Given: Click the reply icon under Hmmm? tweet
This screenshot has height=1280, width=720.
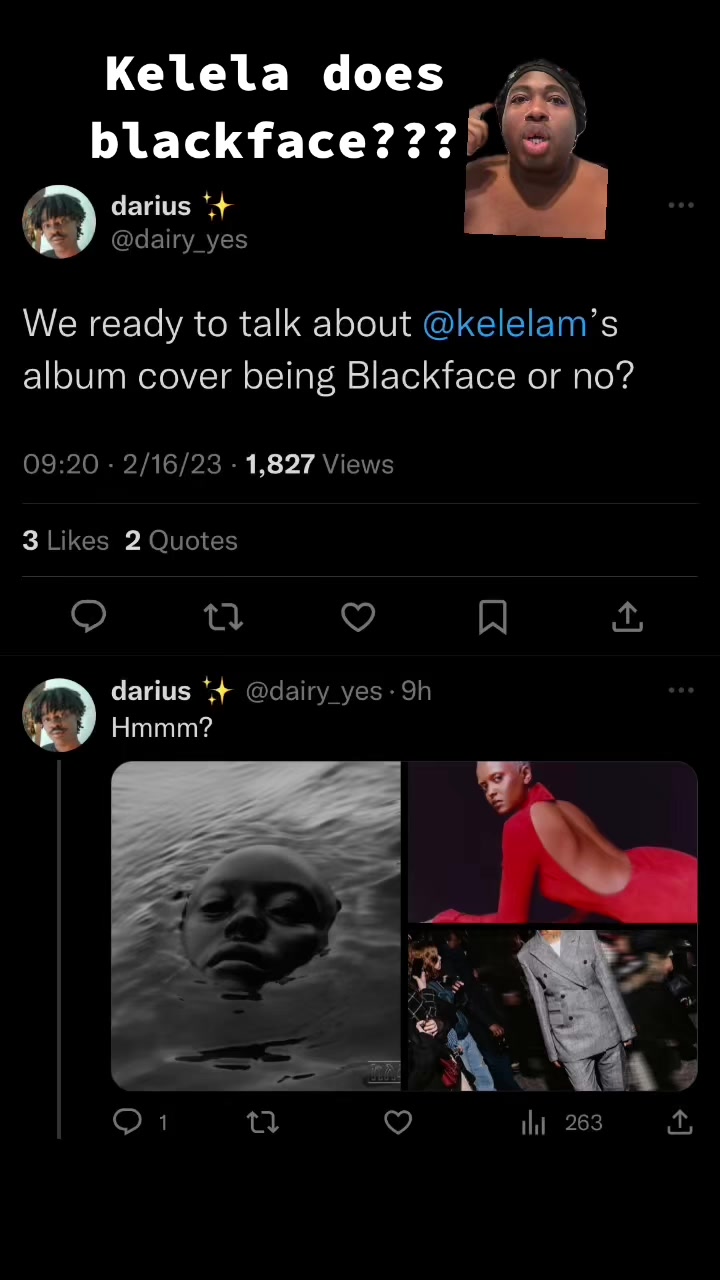Looking at the screenshot, I should click(128, 1122).
